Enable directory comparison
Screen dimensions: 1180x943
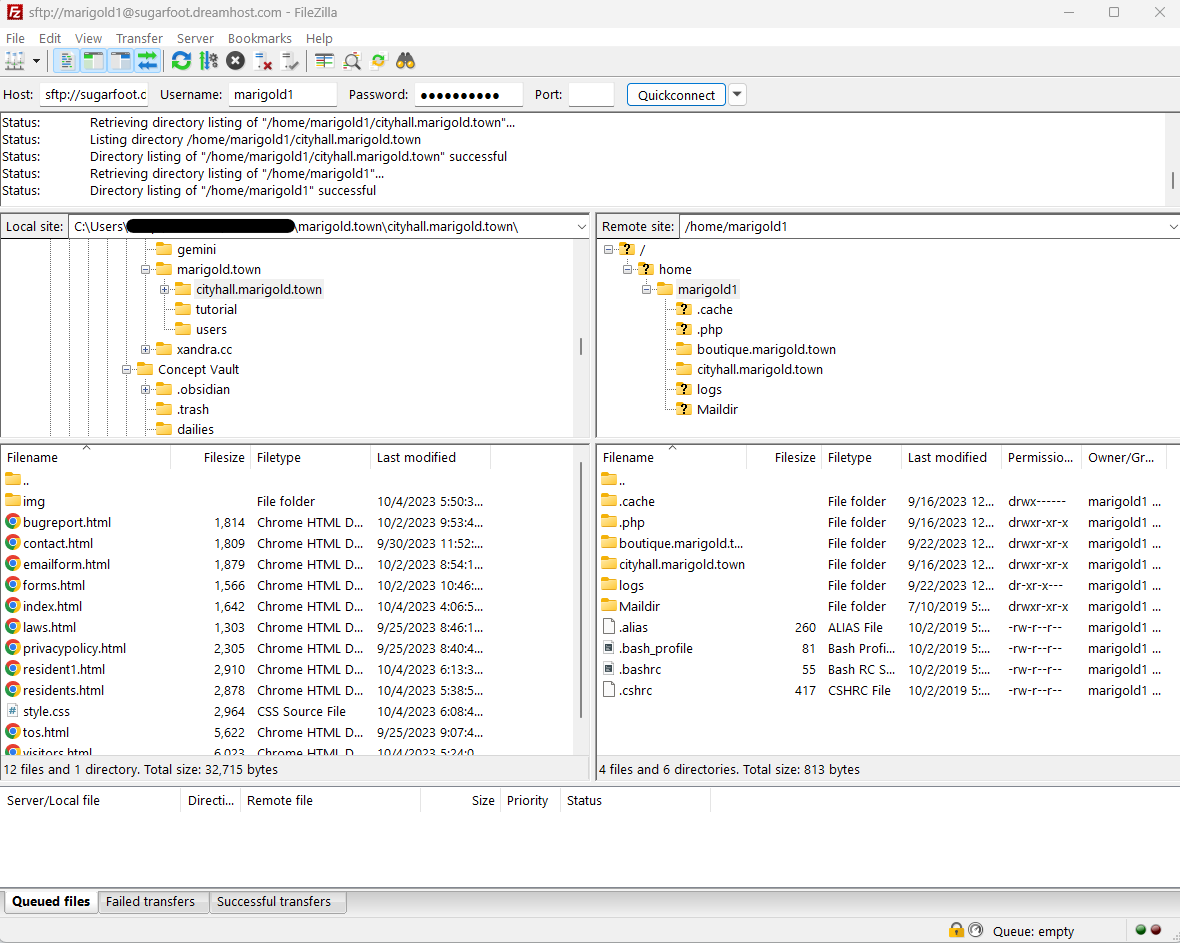324,61
